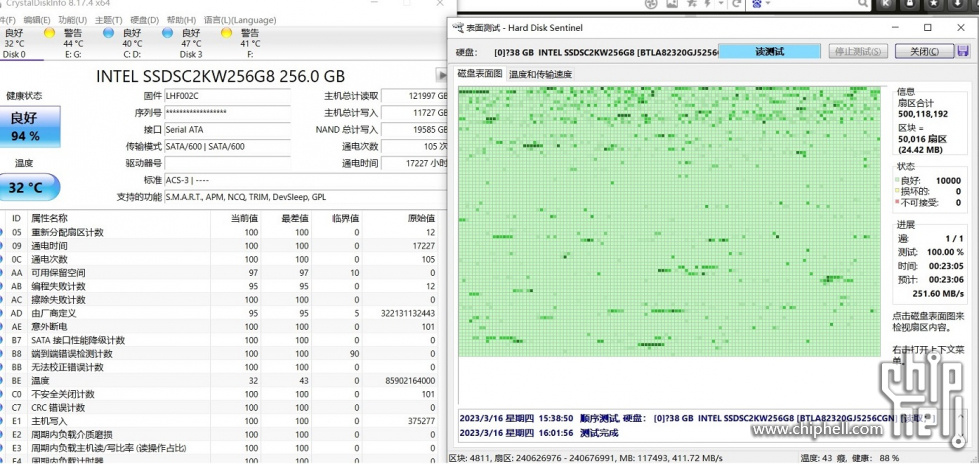Select the blue good disk C: D:
The height and width of the screenshot is (464, 979).
[124, 43]
